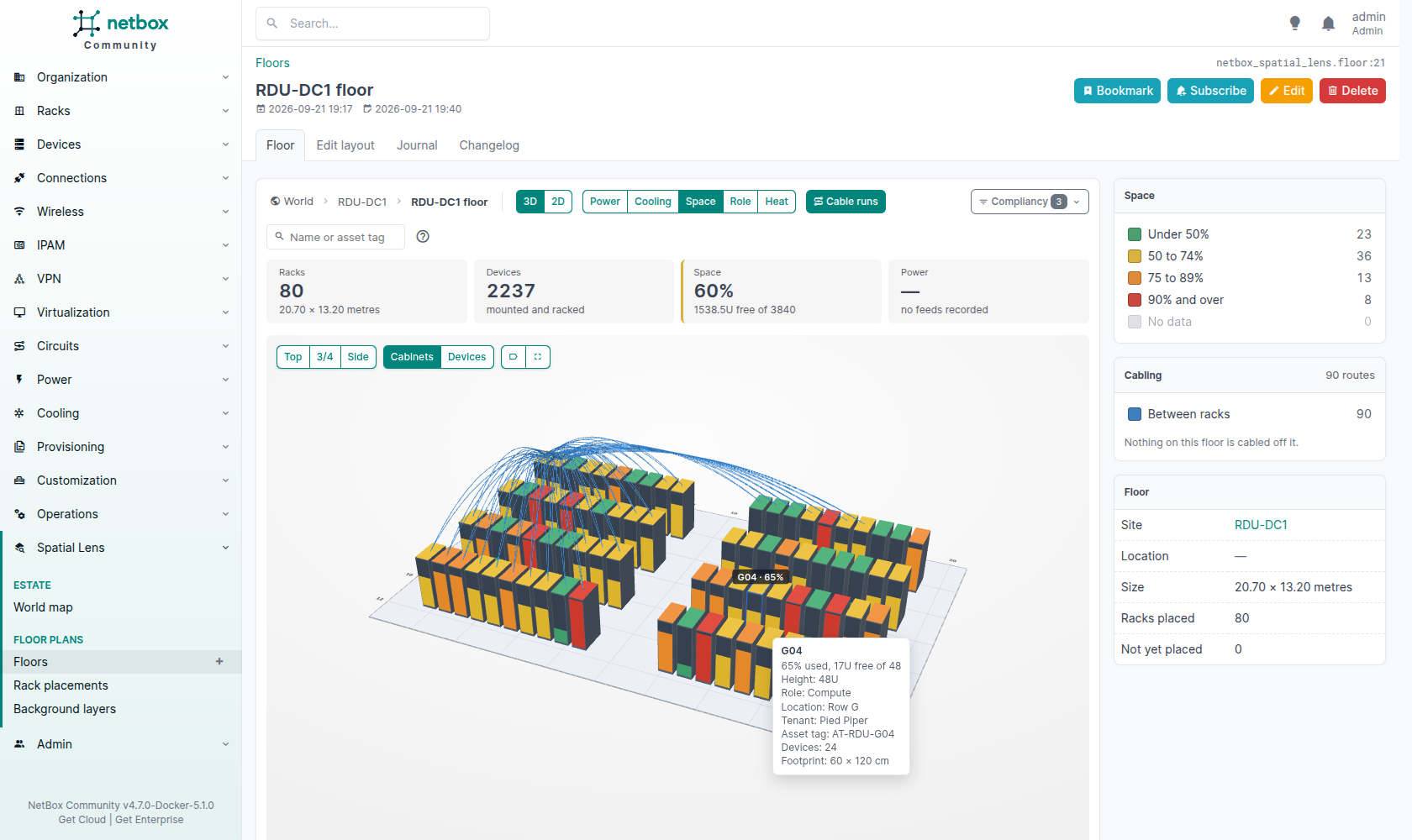Click the Delete button
The height and width of the screenshot is (840, 1412).
(1352, 91)
